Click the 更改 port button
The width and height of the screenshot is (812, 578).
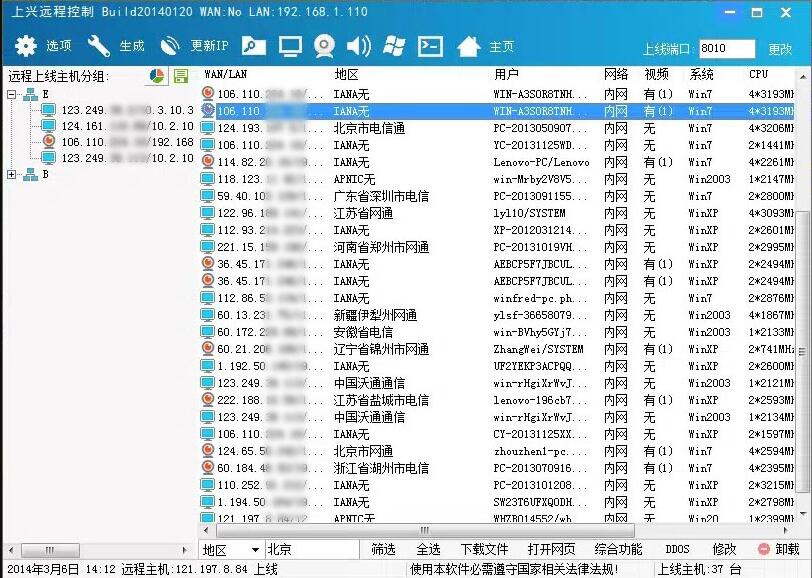pyautogui.click(x=780, y=49)
